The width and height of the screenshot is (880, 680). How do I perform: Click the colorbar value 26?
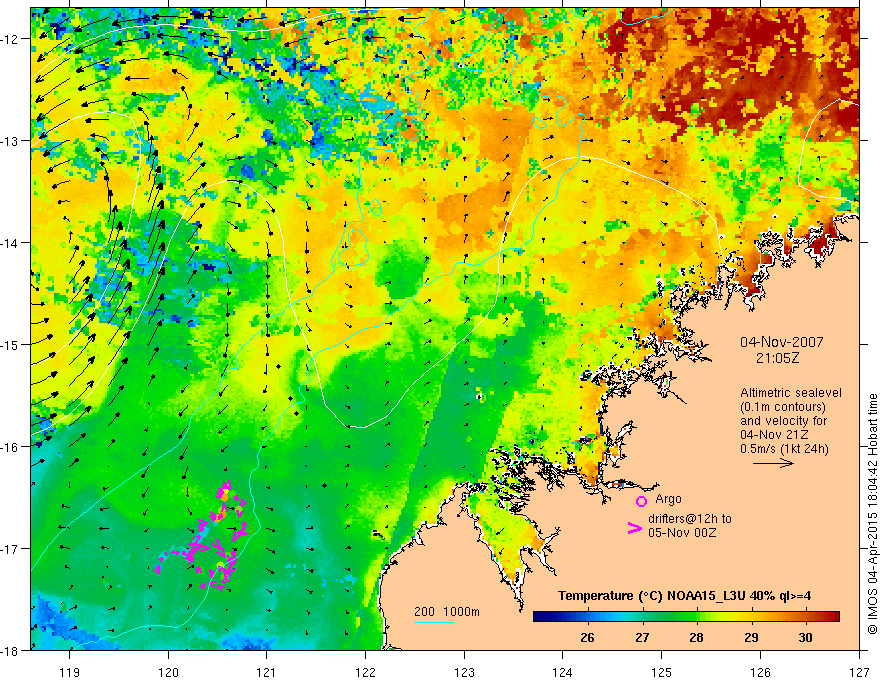click(587, 637)
